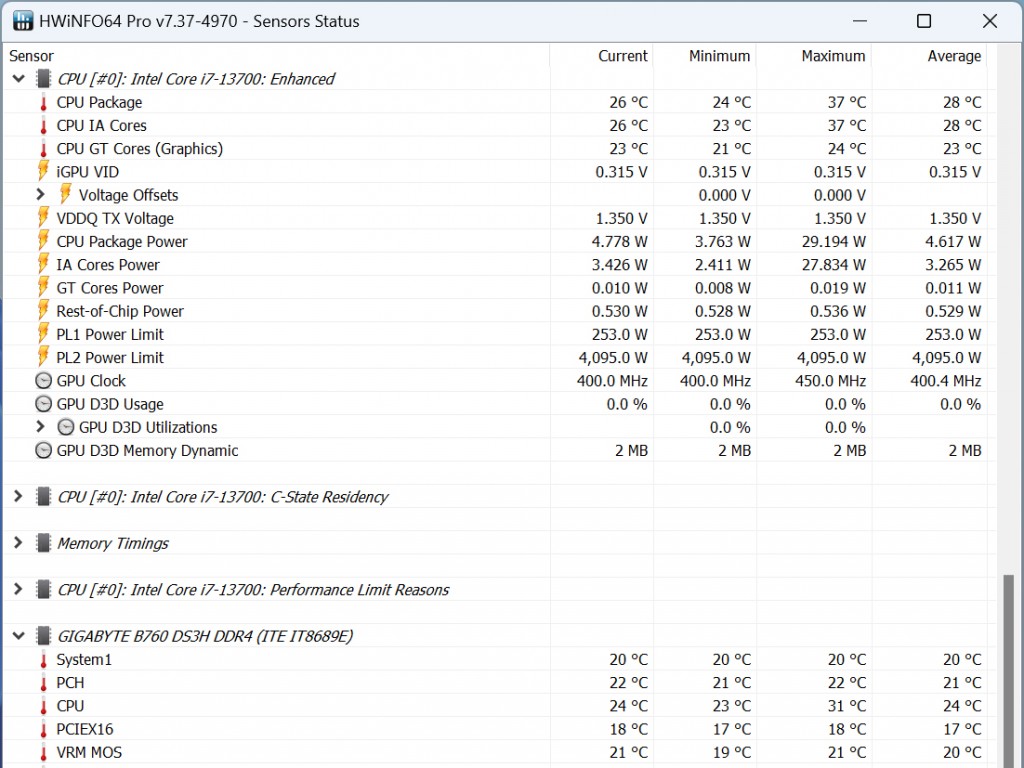Click the lightning icon beside IA Cores Power
This screenshot has width=1024, height=768.
point(43,264)
